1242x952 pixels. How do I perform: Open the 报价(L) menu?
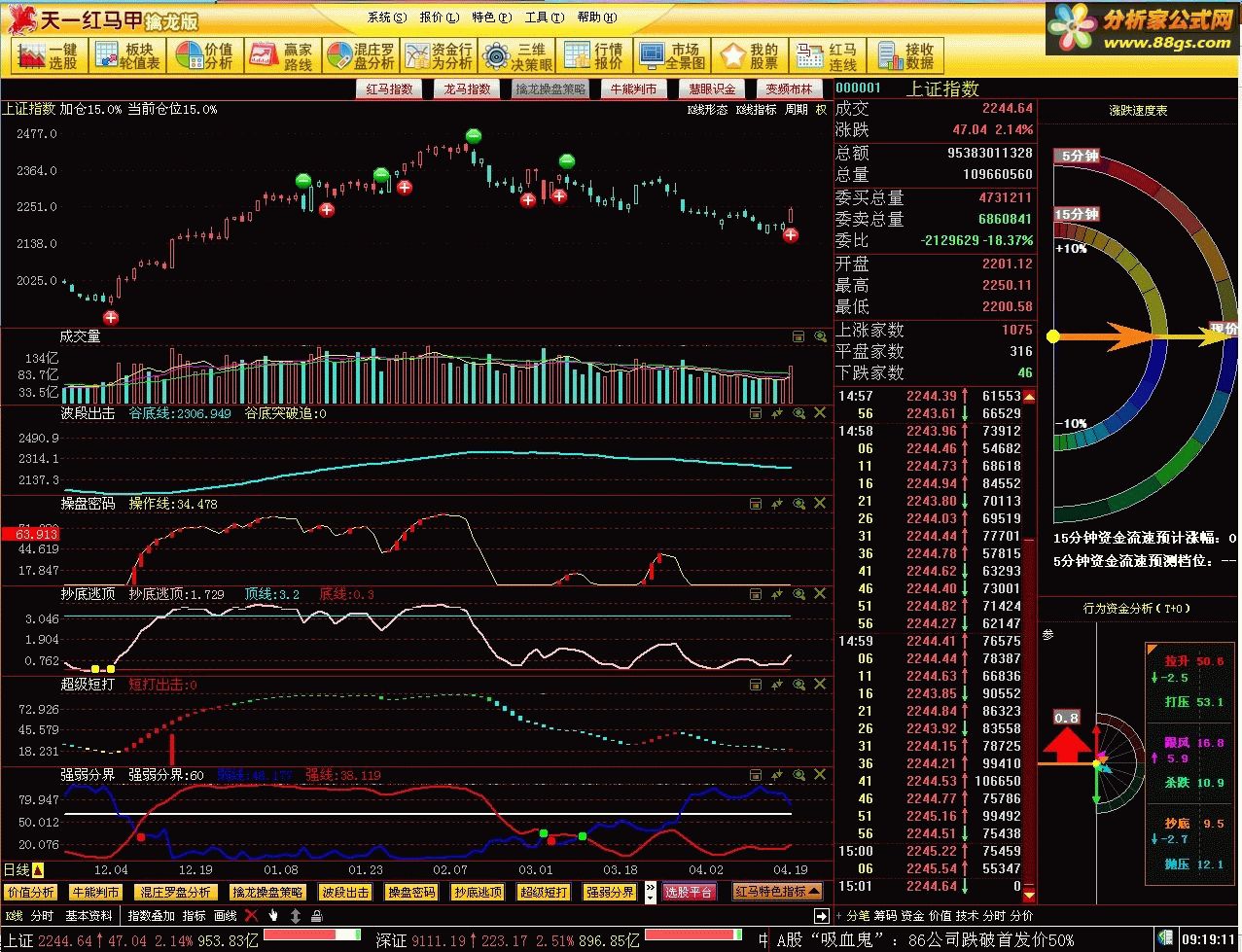[439, 18]
